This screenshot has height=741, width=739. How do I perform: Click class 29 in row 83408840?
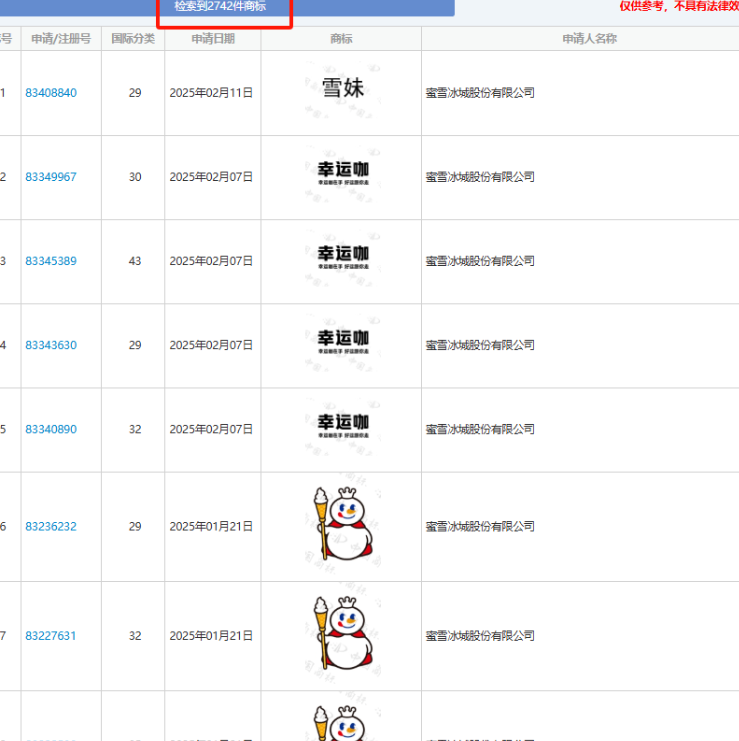tap(135, 93)
